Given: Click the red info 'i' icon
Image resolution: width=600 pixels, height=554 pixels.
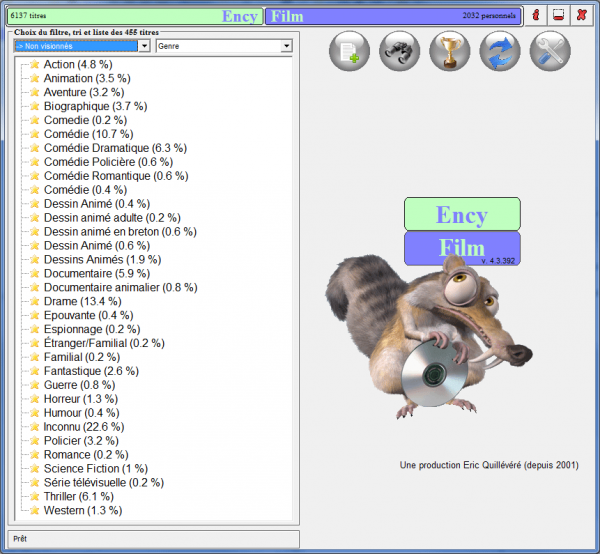Looking at the screenshot, I should coord(535,16).
